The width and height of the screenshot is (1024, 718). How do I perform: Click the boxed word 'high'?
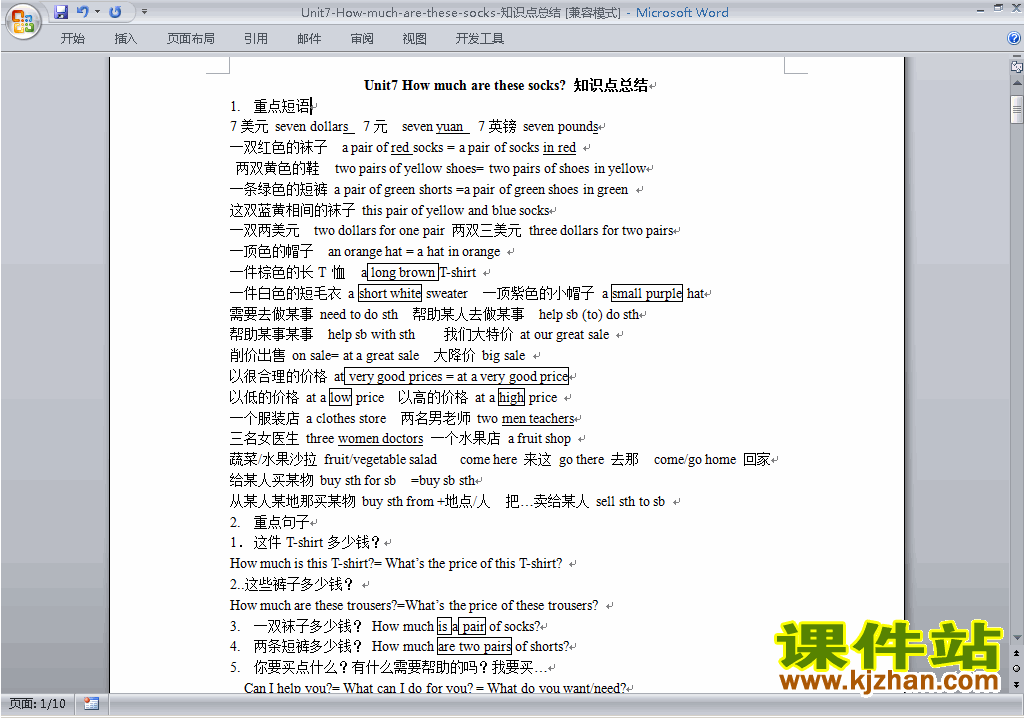pos(511,397)
